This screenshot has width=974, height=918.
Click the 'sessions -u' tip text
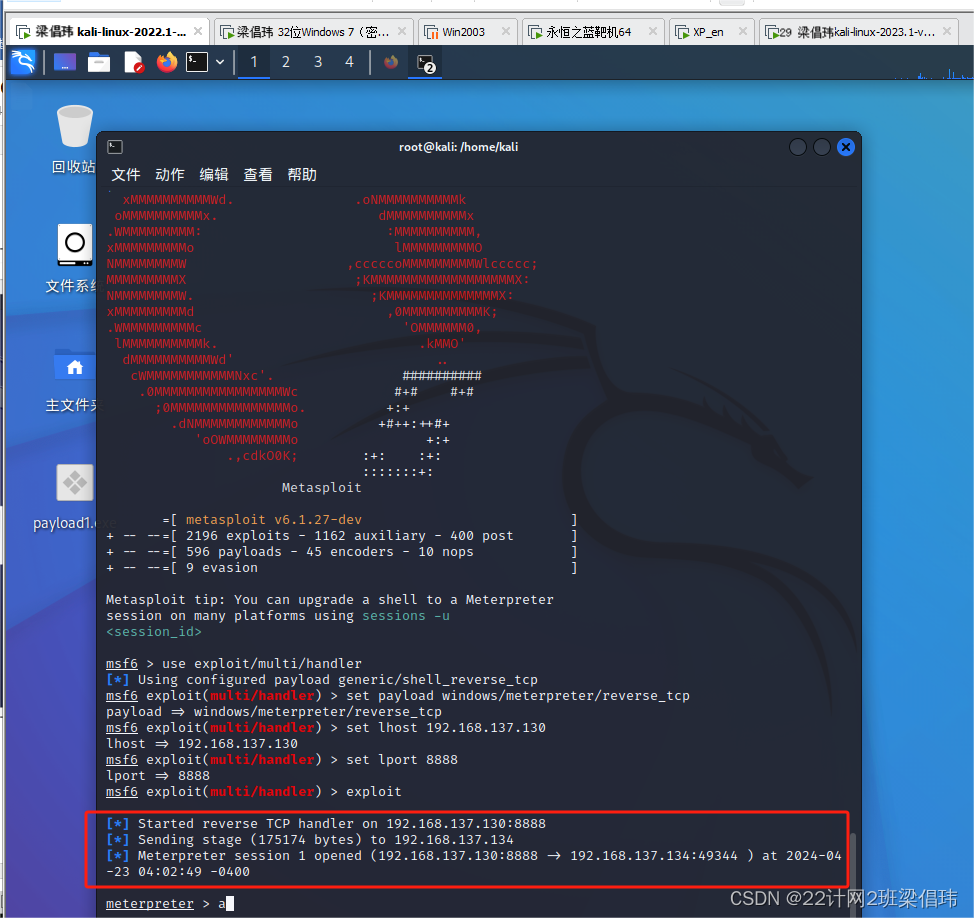coord(406,616)
